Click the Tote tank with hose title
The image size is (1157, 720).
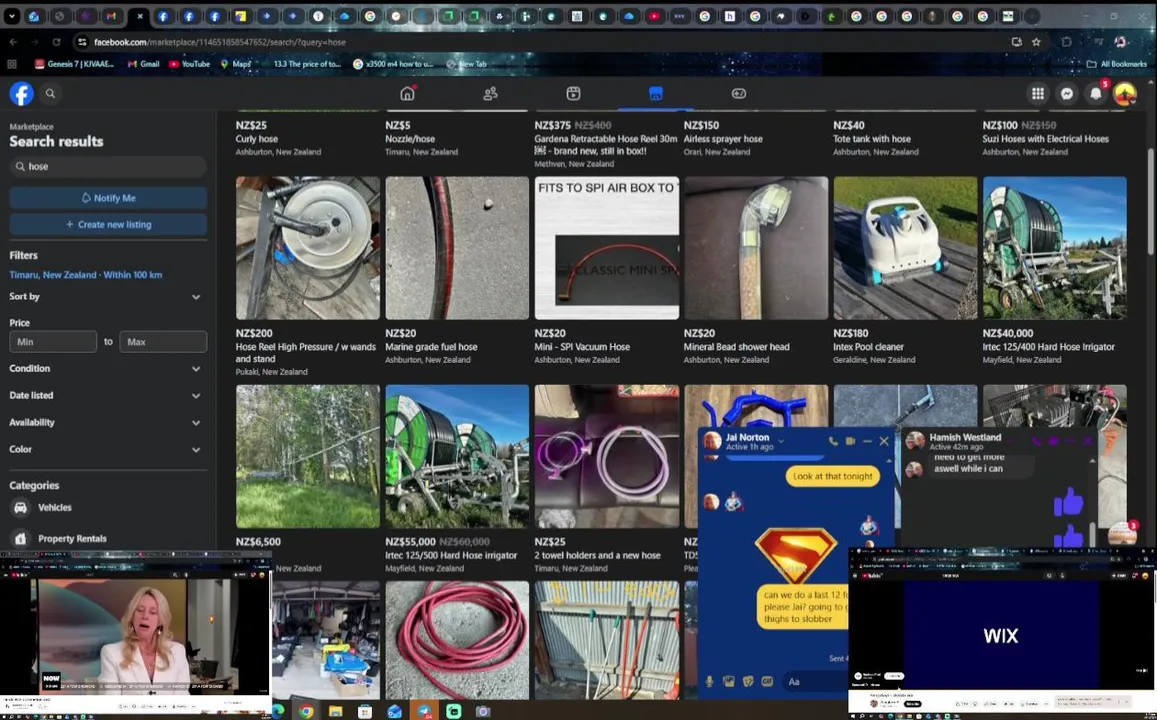point(871,139)
